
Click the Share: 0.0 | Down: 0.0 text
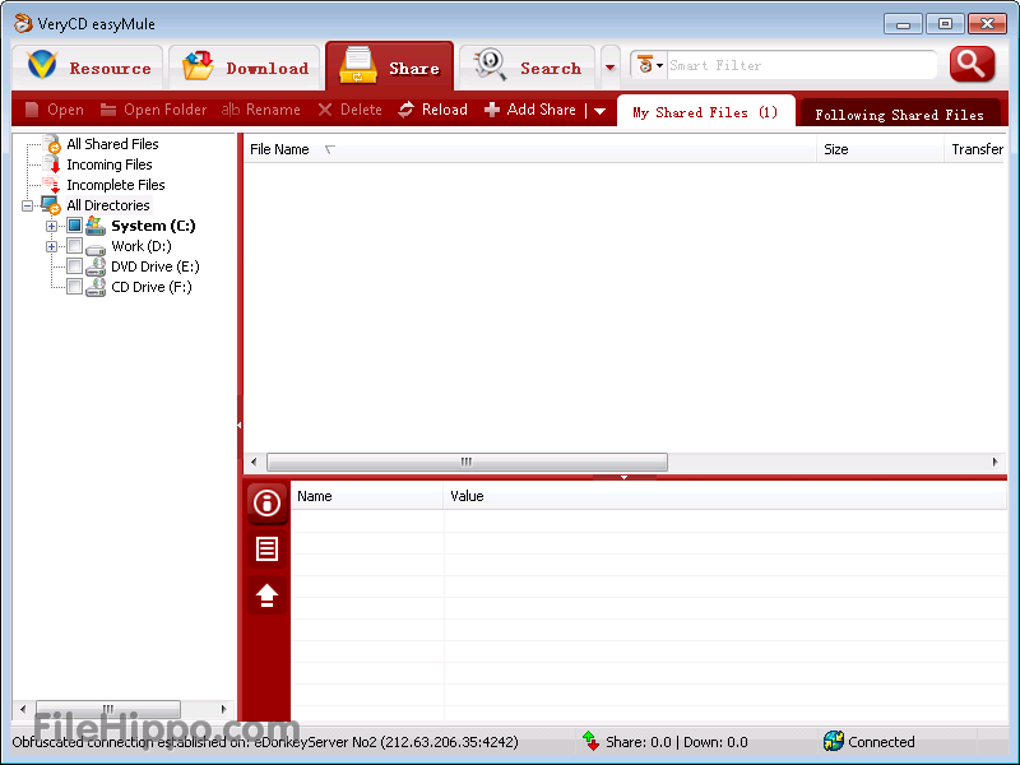pos(677,742)
